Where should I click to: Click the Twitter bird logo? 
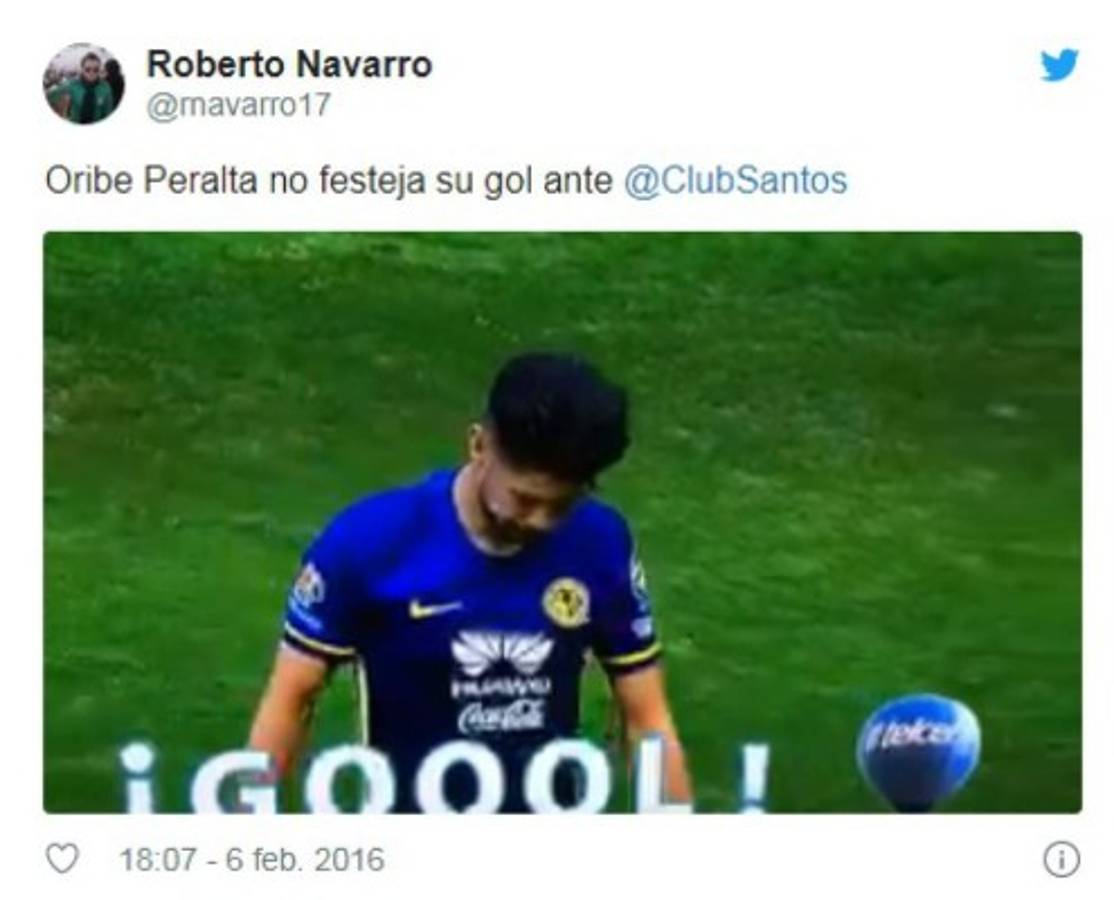point(1059,65)
